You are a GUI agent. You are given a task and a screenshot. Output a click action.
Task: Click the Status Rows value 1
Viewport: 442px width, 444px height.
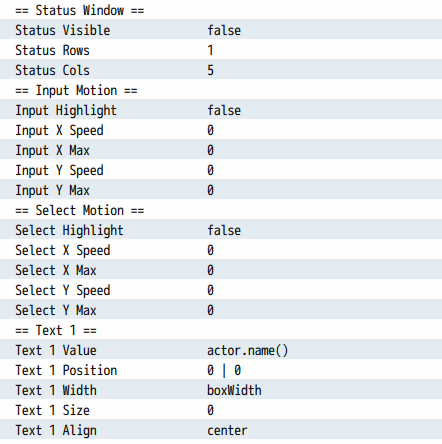pyautogui.click(x=210, y=50)
